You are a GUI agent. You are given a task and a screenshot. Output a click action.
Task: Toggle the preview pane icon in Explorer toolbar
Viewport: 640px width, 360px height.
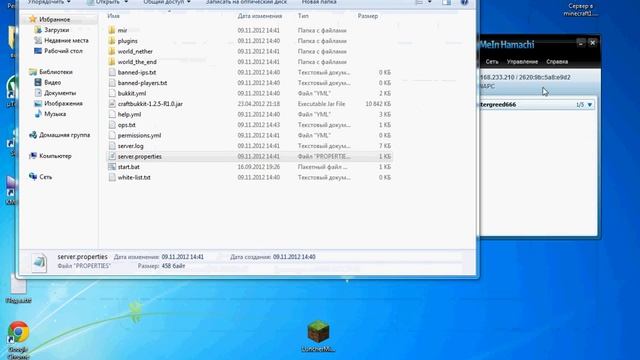pyautogui.click(x=447, y=2)
